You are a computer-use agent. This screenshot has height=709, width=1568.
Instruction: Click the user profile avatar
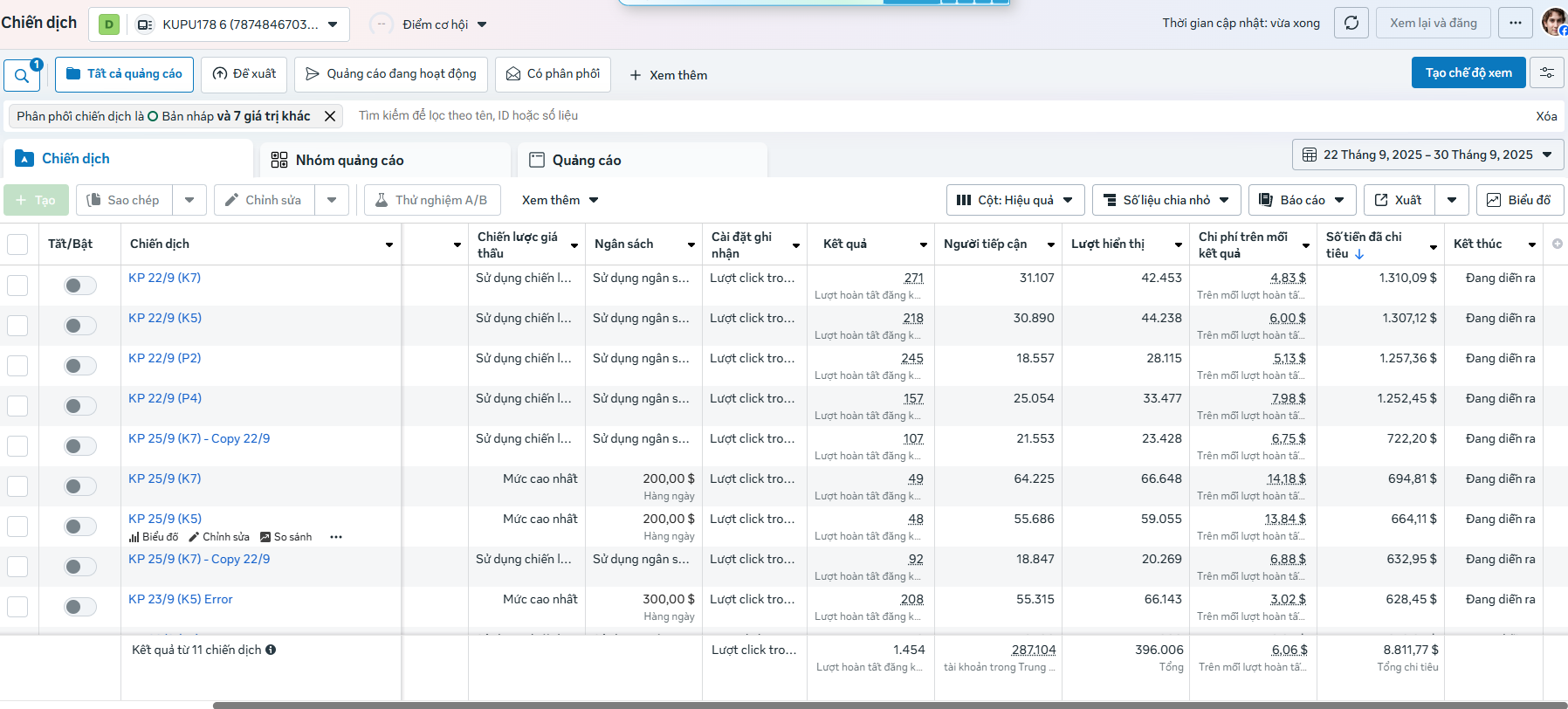1555,23
